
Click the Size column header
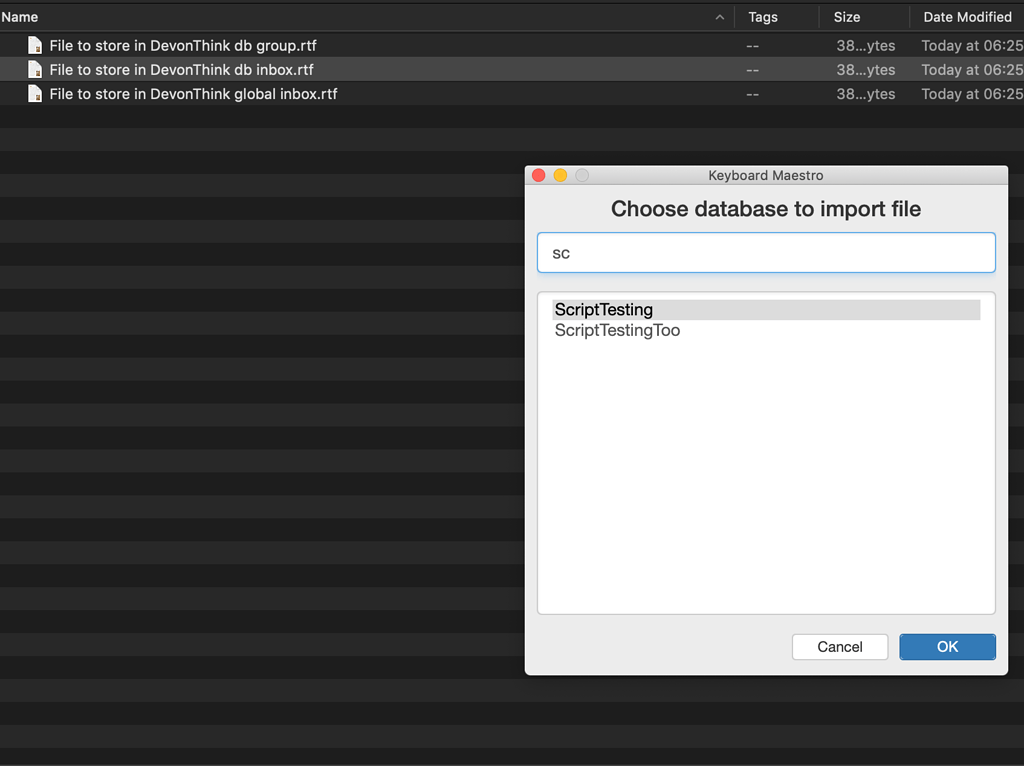[846, 17]
